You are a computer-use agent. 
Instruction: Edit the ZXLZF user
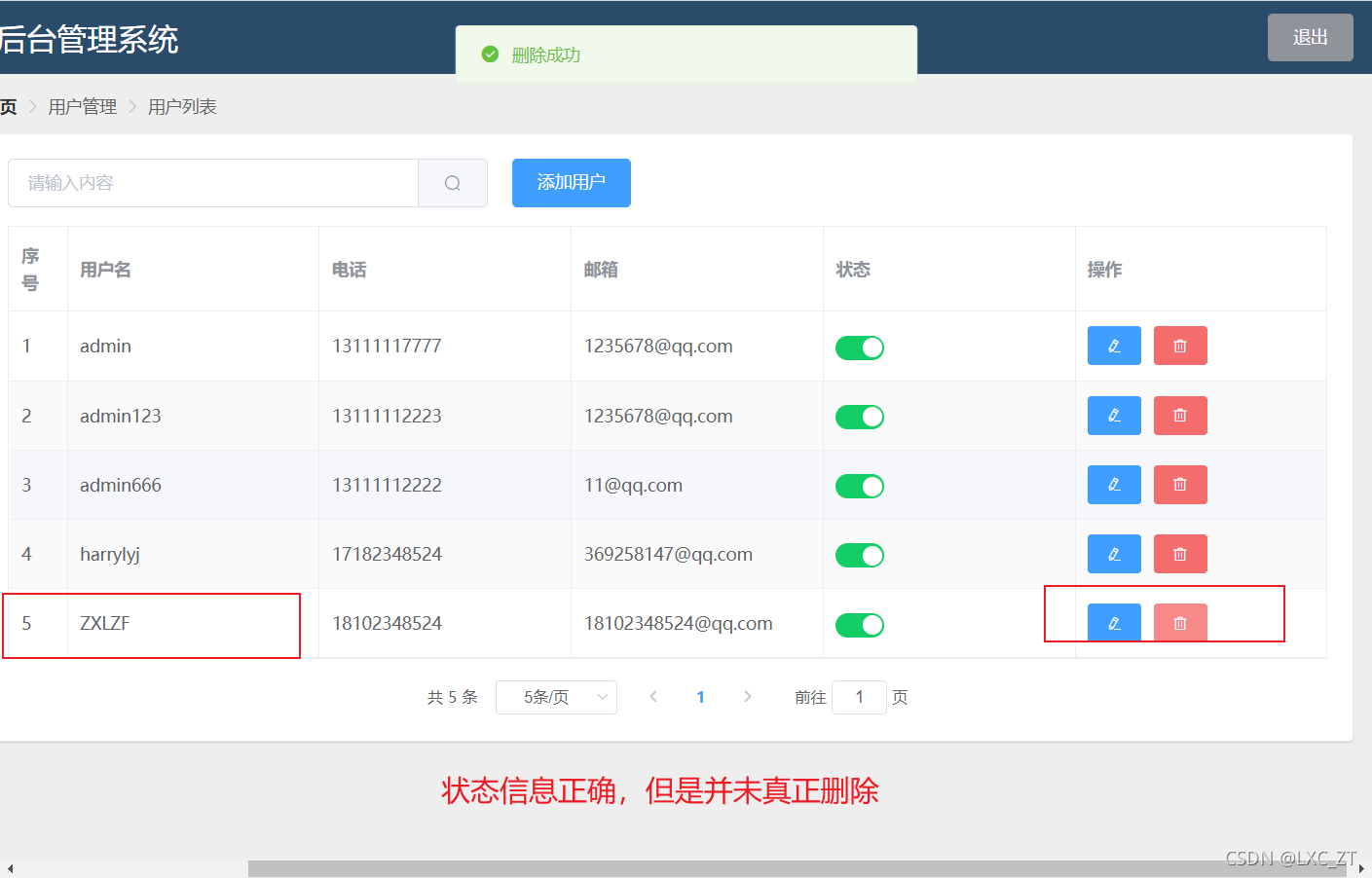coord(1114,623)
